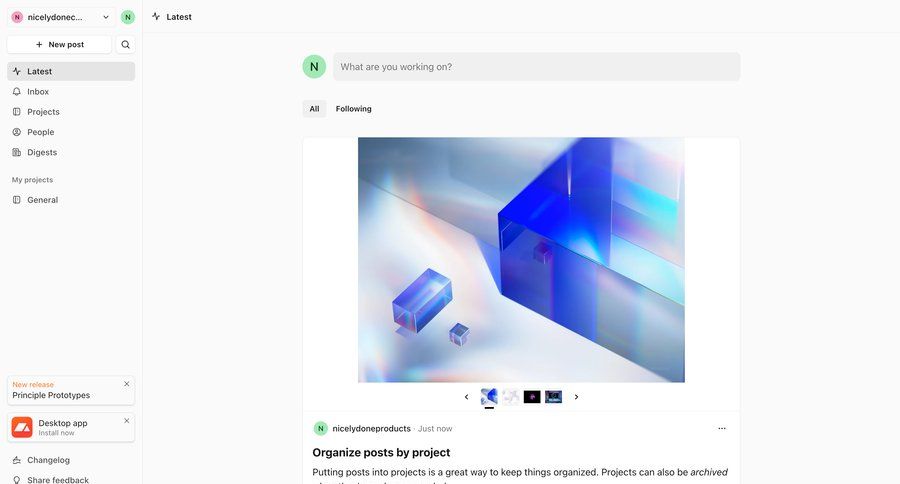Show next image with right chevron
The height and width of the screenshot is (484, 900).
[576, 397]
